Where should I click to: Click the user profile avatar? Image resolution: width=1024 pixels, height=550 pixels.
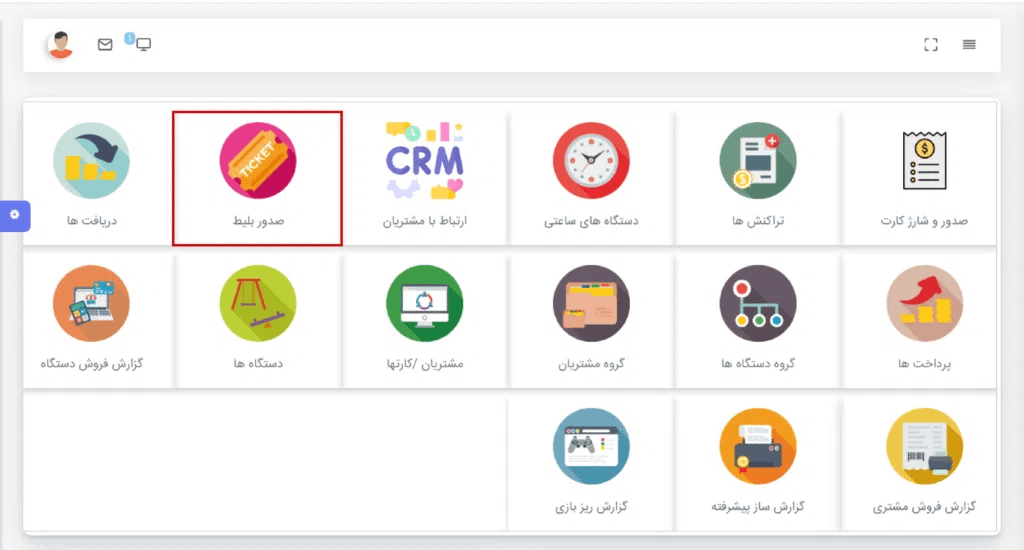pyautogui.click(x=61, y=45)
